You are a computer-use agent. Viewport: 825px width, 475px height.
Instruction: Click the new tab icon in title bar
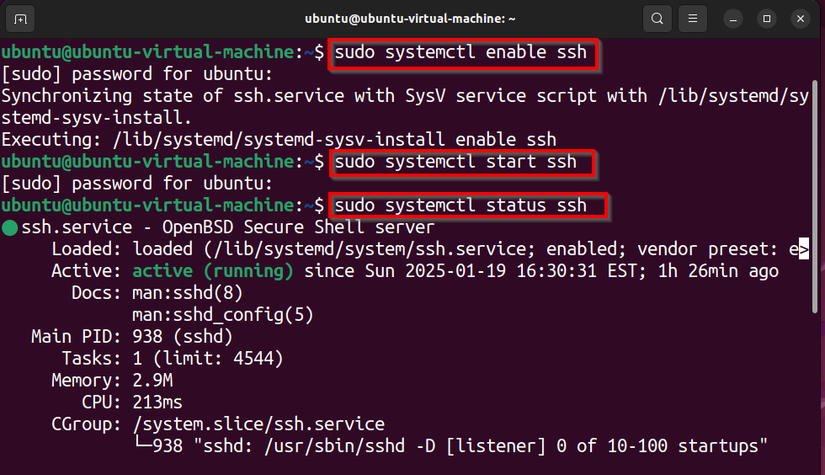(x=22, y=18)
